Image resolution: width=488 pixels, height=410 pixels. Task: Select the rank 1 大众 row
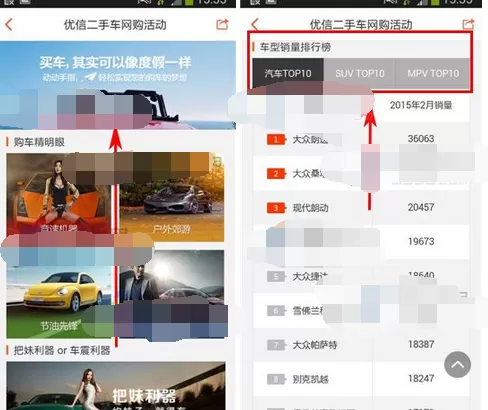click(361, 139)
